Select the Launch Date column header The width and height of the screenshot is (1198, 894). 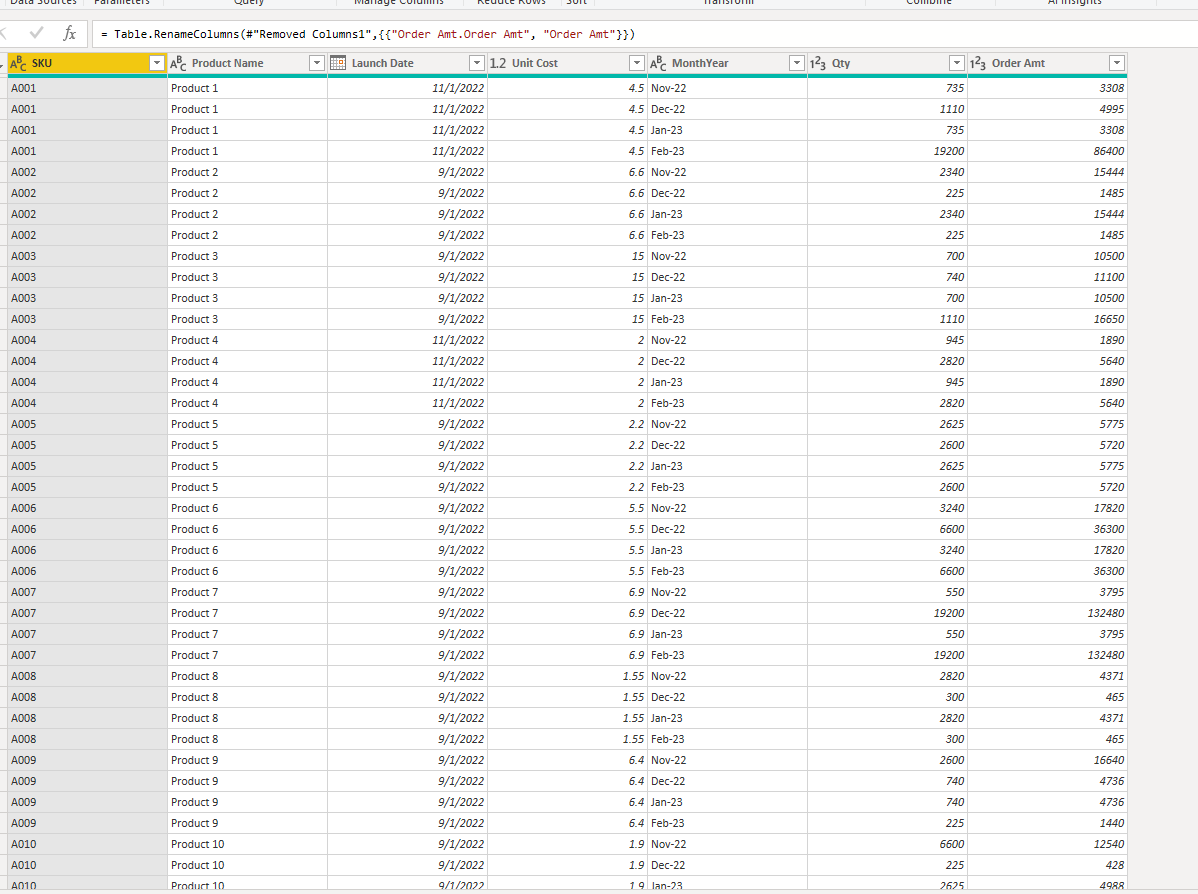tap(407, 63)
